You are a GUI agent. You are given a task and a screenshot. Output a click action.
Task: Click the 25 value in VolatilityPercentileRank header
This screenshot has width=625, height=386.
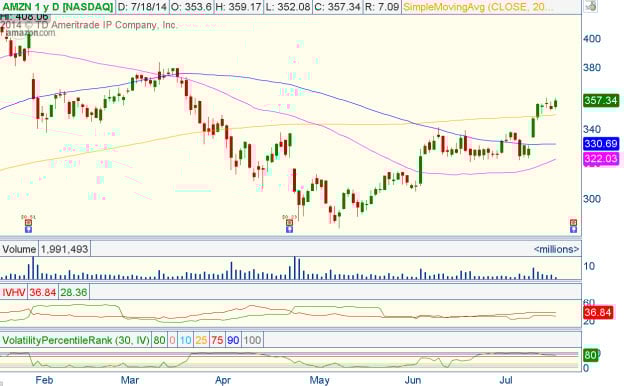[201, 340]
